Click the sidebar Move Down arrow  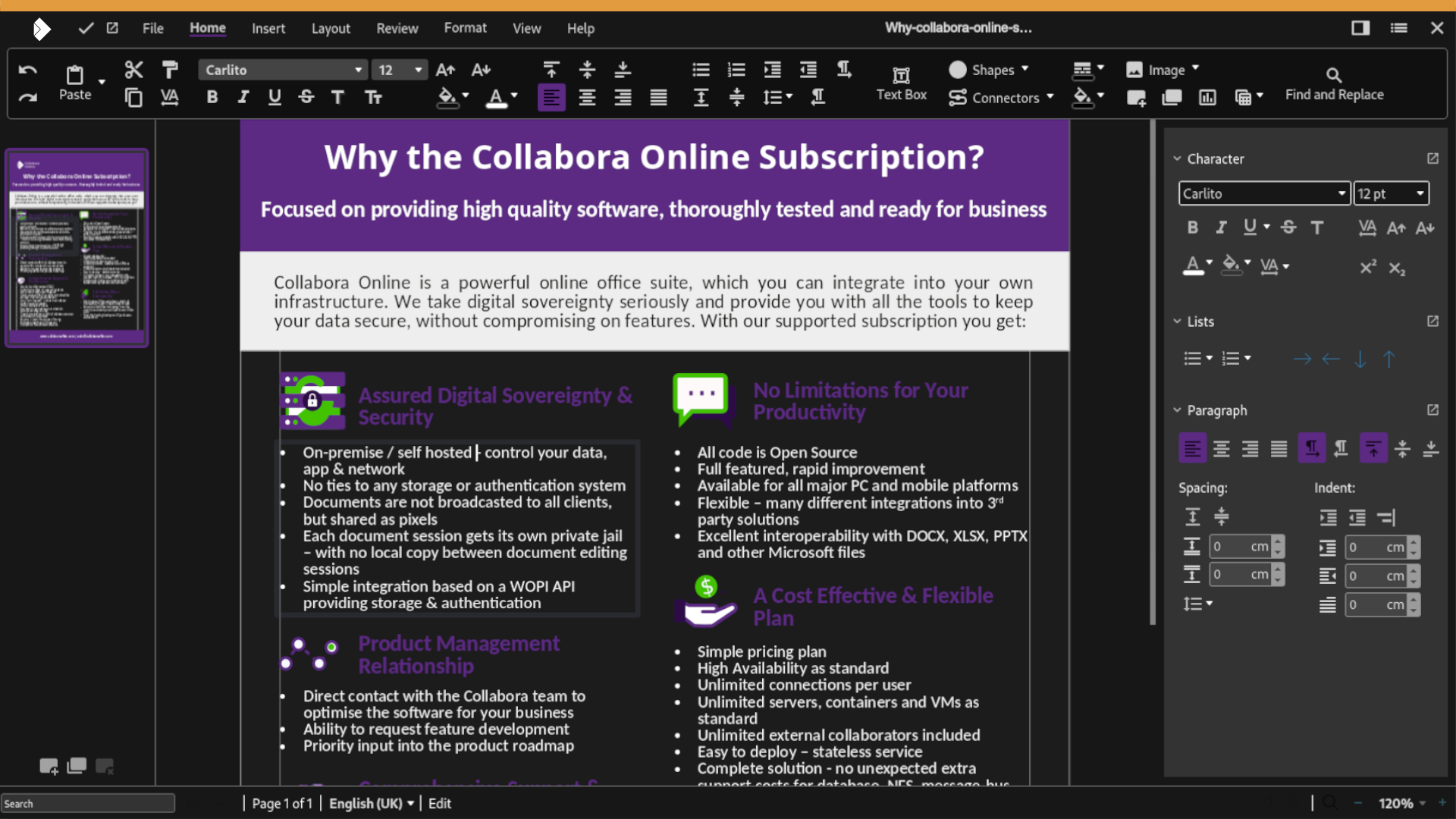point(1360,359)
